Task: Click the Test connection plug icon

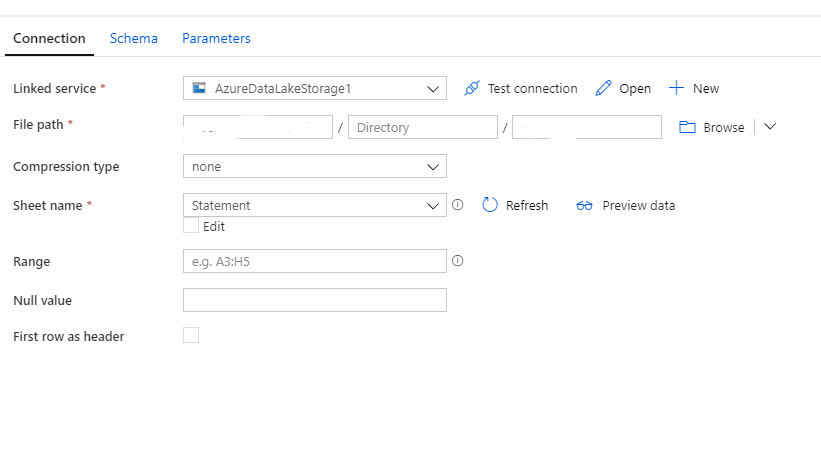Action: pos(472,88)
